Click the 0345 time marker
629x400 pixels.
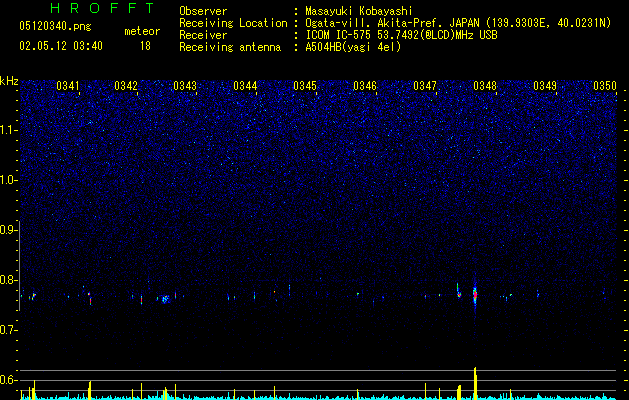point(305,86)
